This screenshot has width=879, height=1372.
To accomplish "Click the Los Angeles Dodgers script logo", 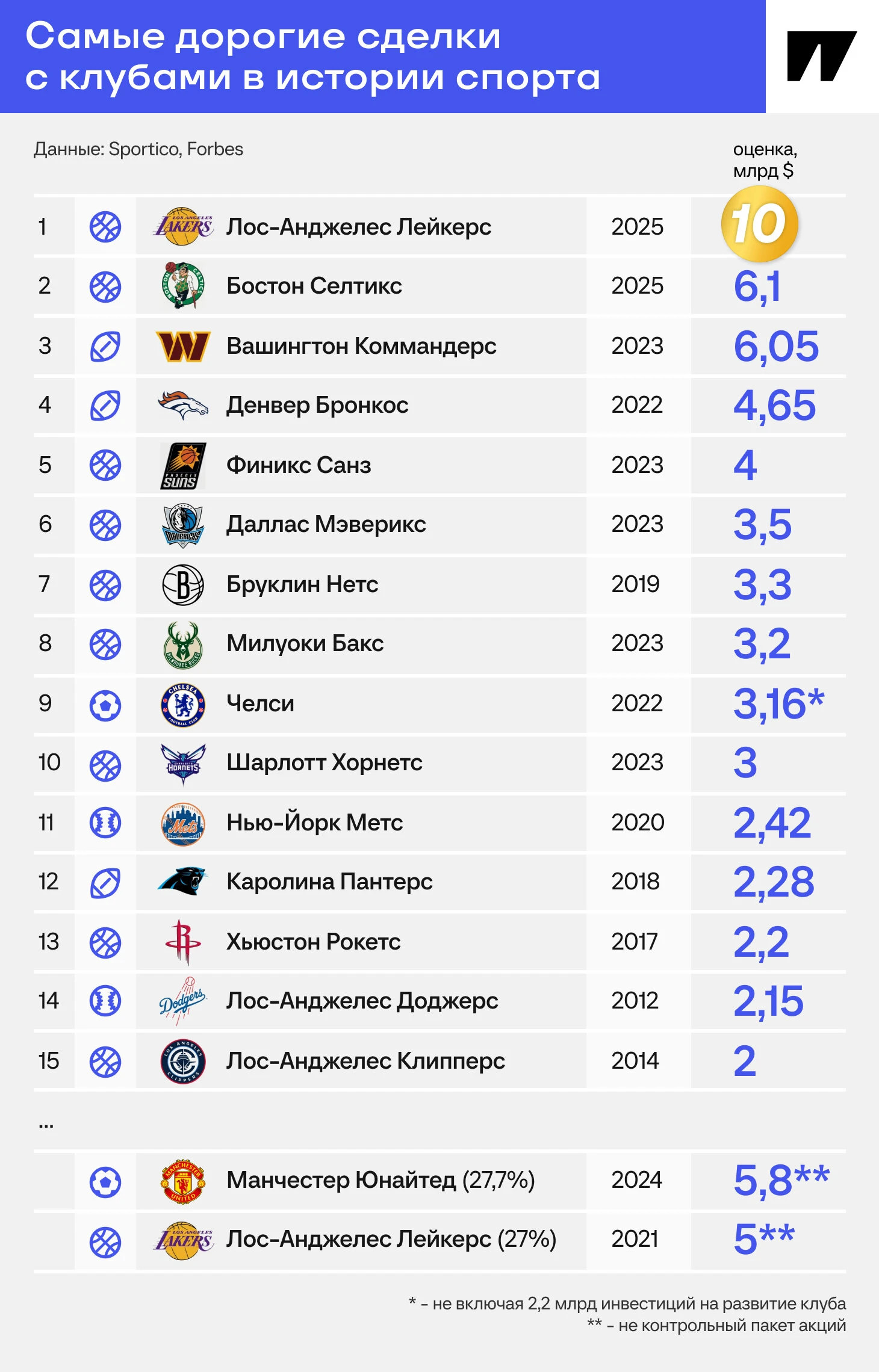I will point(182,1001).
